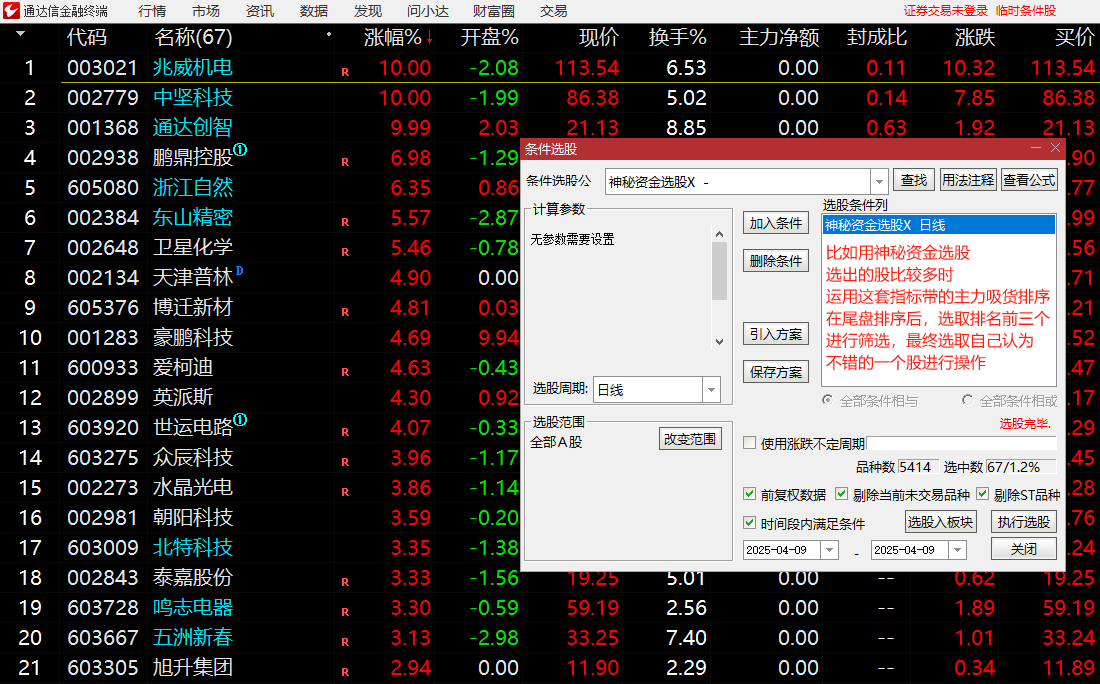This screenshot has width=1100, height=684.
Task: Open the 数据 menu
Action: coord(314,11)
